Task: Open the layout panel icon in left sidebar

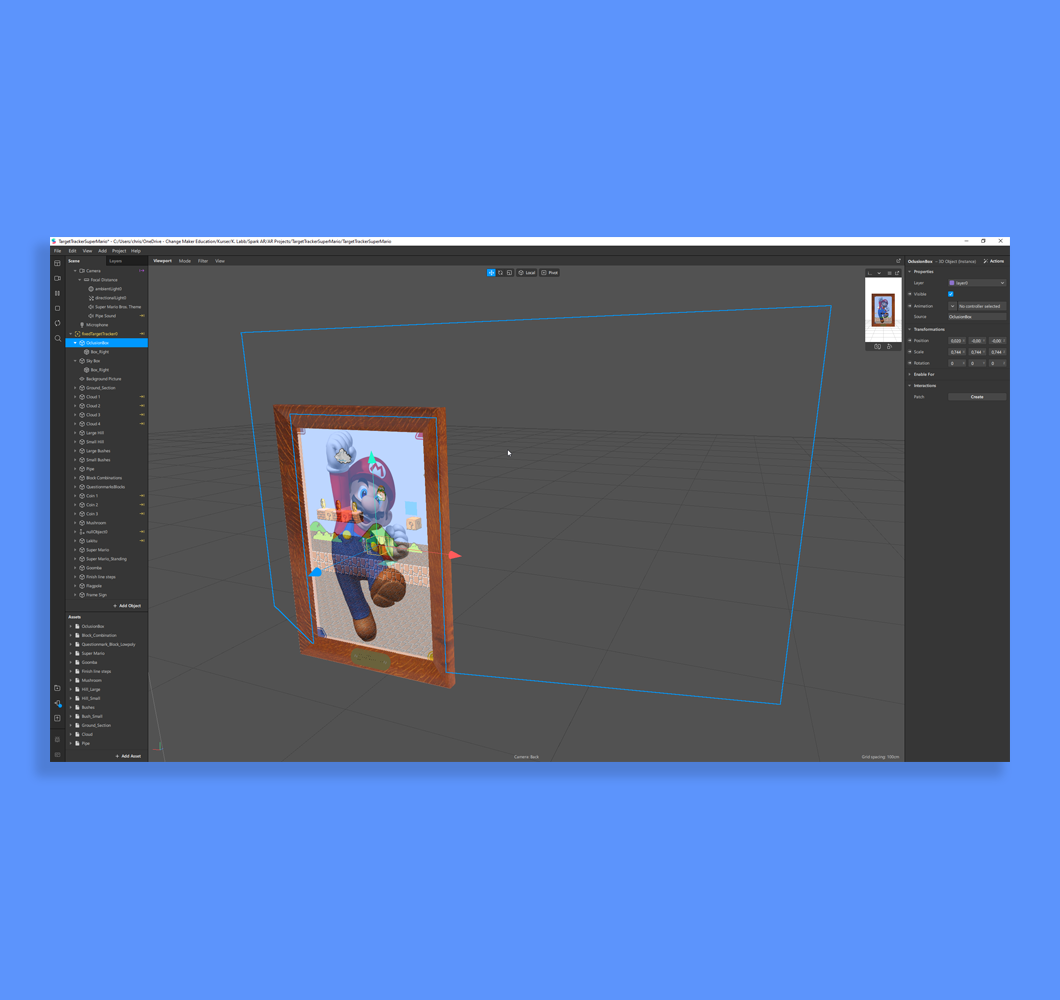Action: pyautogui.click(x=57, y=263)
